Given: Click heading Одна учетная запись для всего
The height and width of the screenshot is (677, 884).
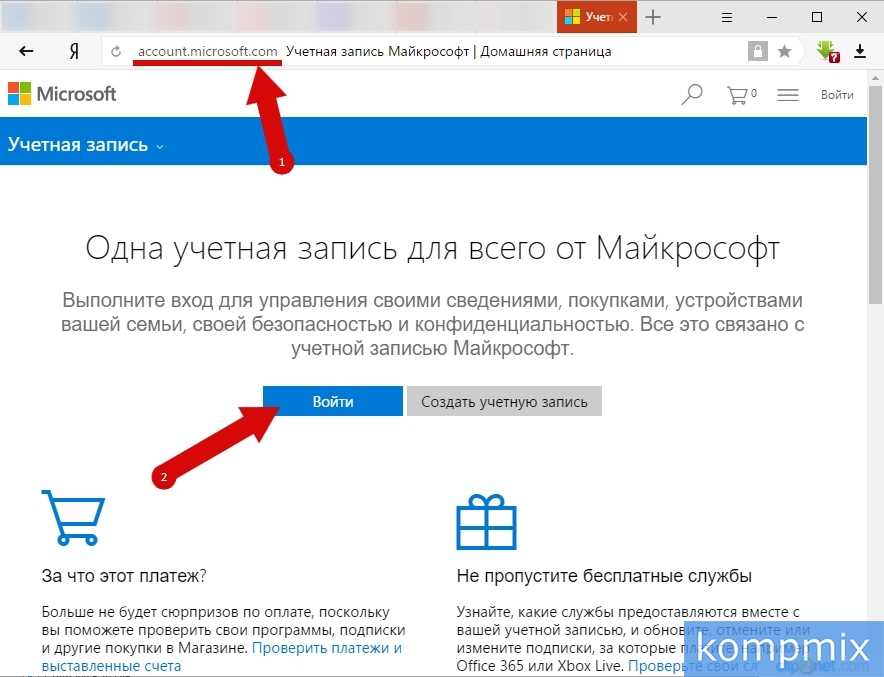Looking at the screenshot, I should tap(432, 248).
